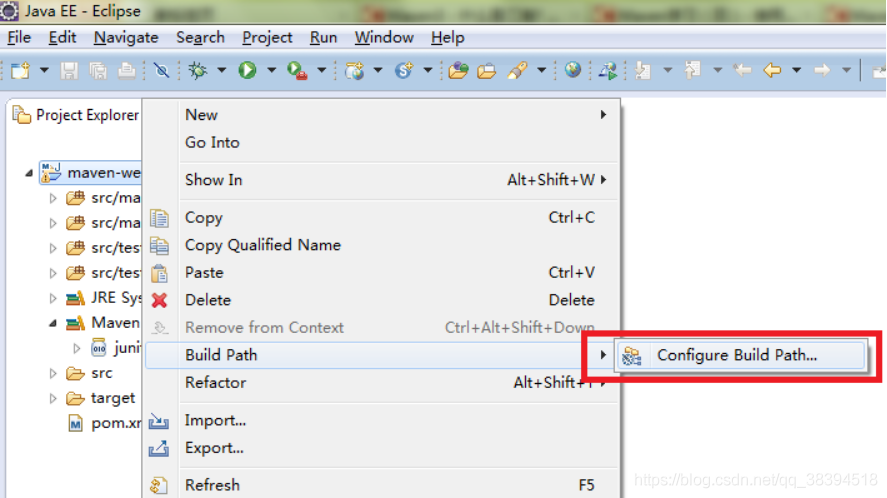
Task: Open the Project menu
Action: coord(267,37)
